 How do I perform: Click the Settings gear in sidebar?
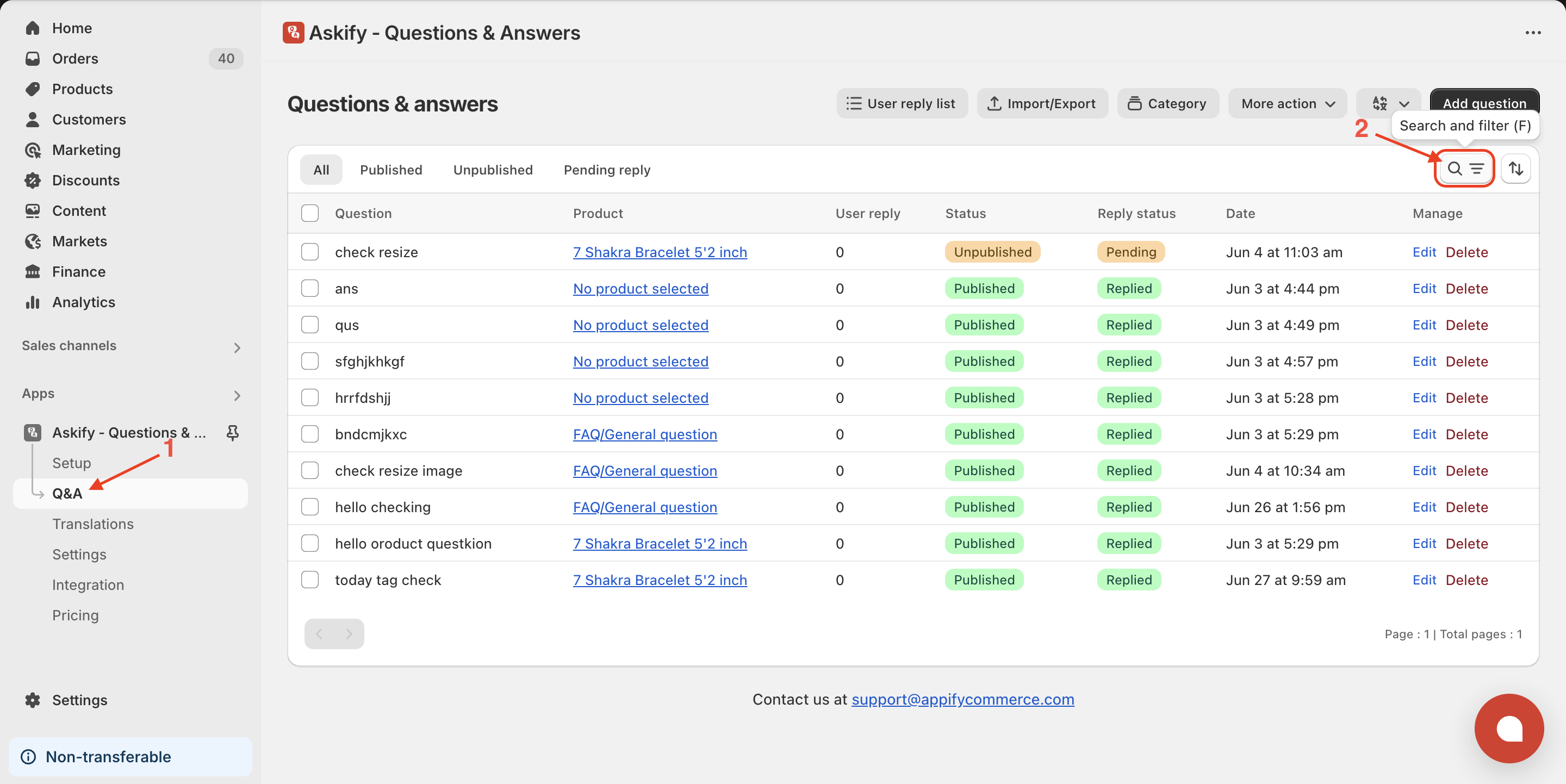pos(33,700)
